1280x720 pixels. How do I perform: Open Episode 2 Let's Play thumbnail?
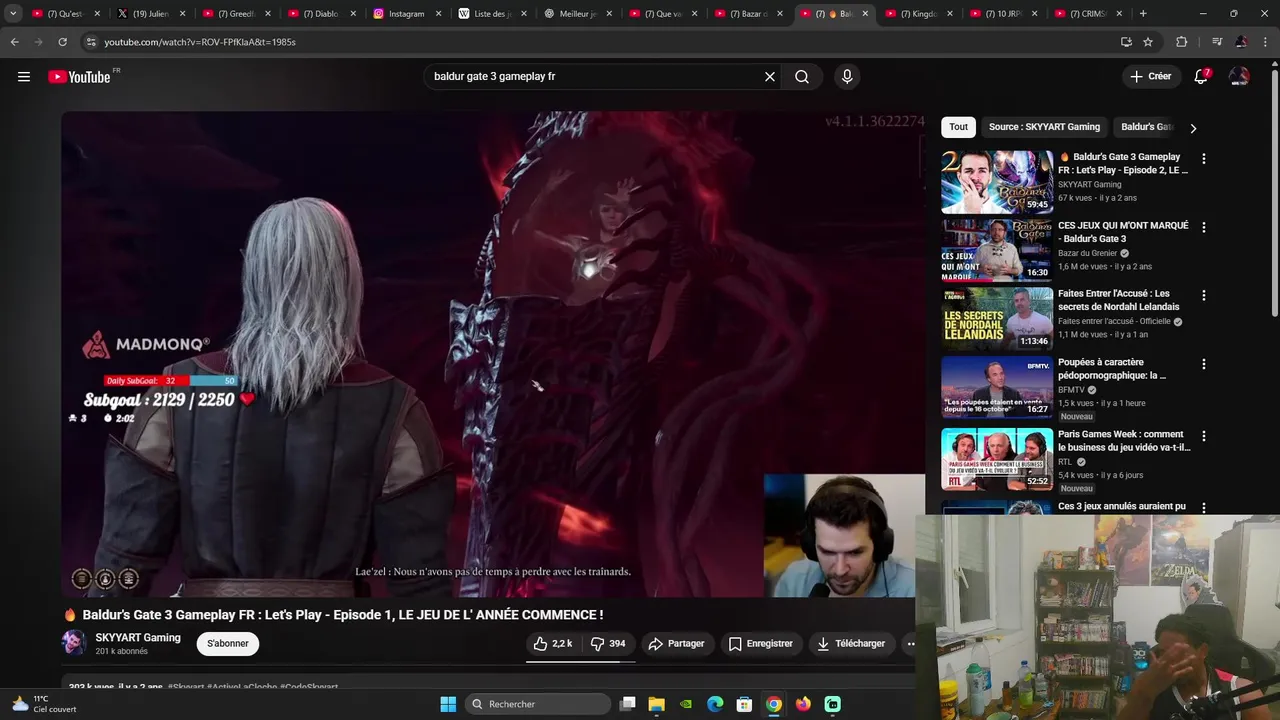pyautogui.click(x=997, y=182)
